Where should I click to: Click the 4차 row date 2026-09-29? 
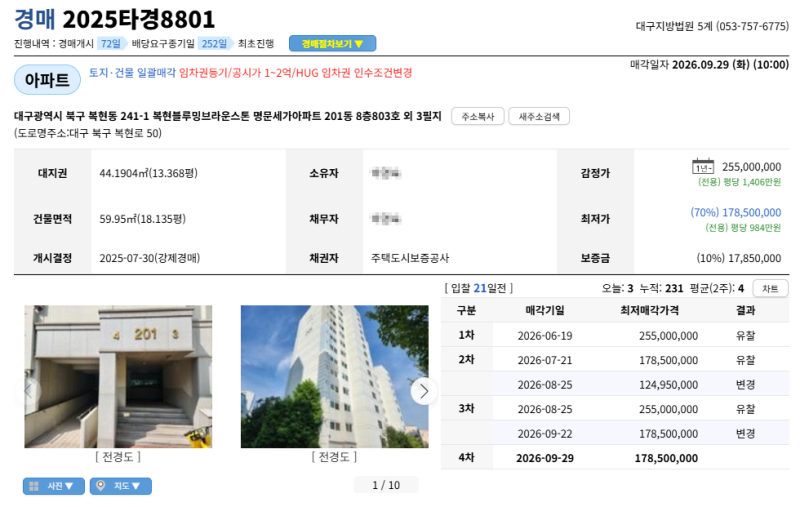coord(545,458)
